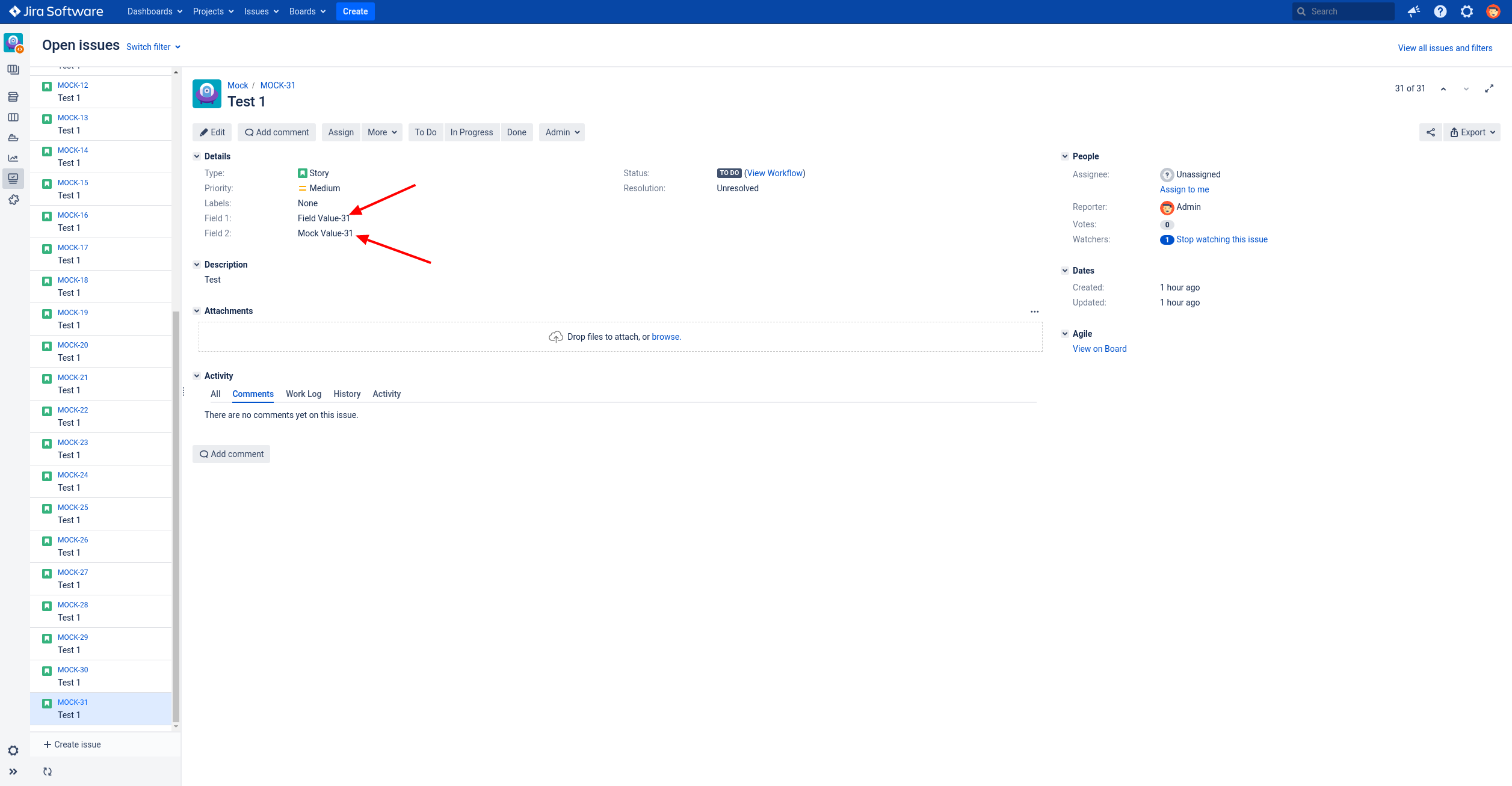Image resolution: width=1512 pixels, height=786 pixels.
Task: Open issue MOCK-17 from the issue list
Action: [72, 247]
